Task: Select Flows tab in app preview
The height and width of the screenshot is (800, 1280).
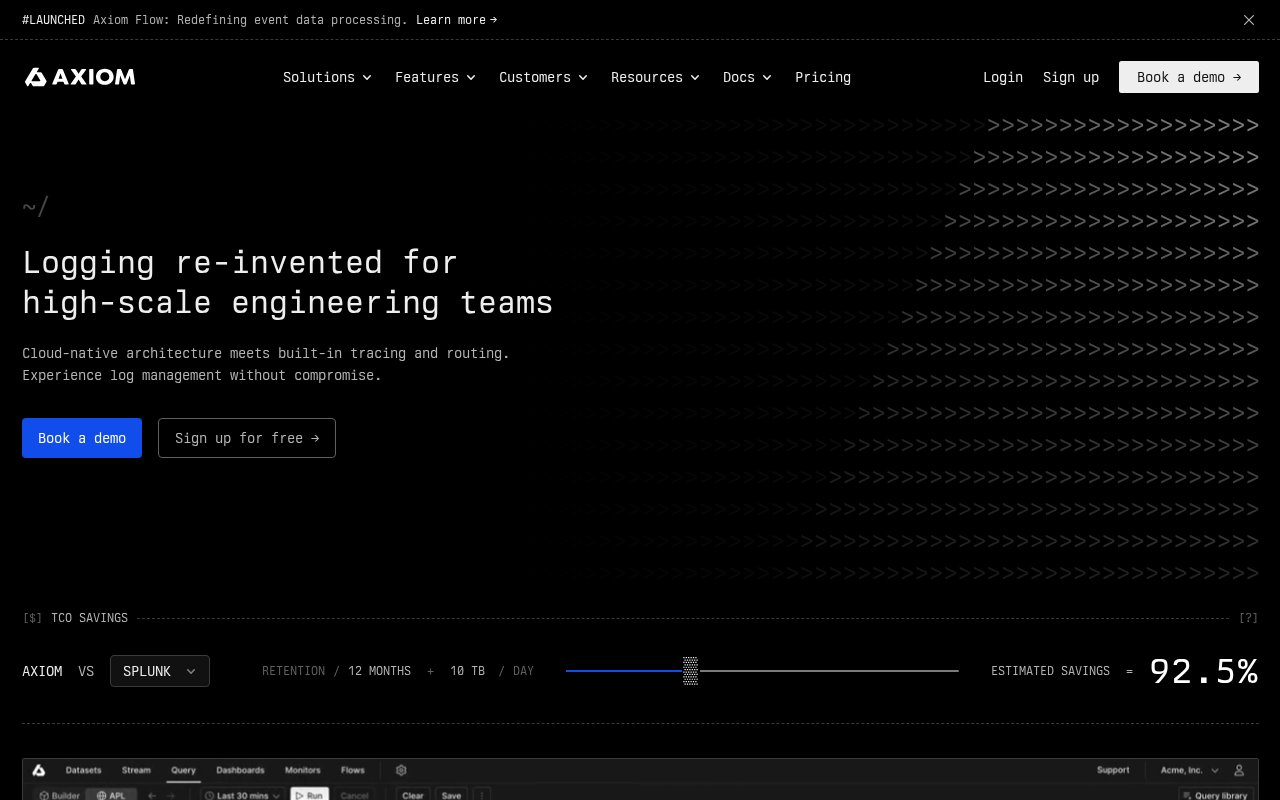Action: click(x=353, y=770)
